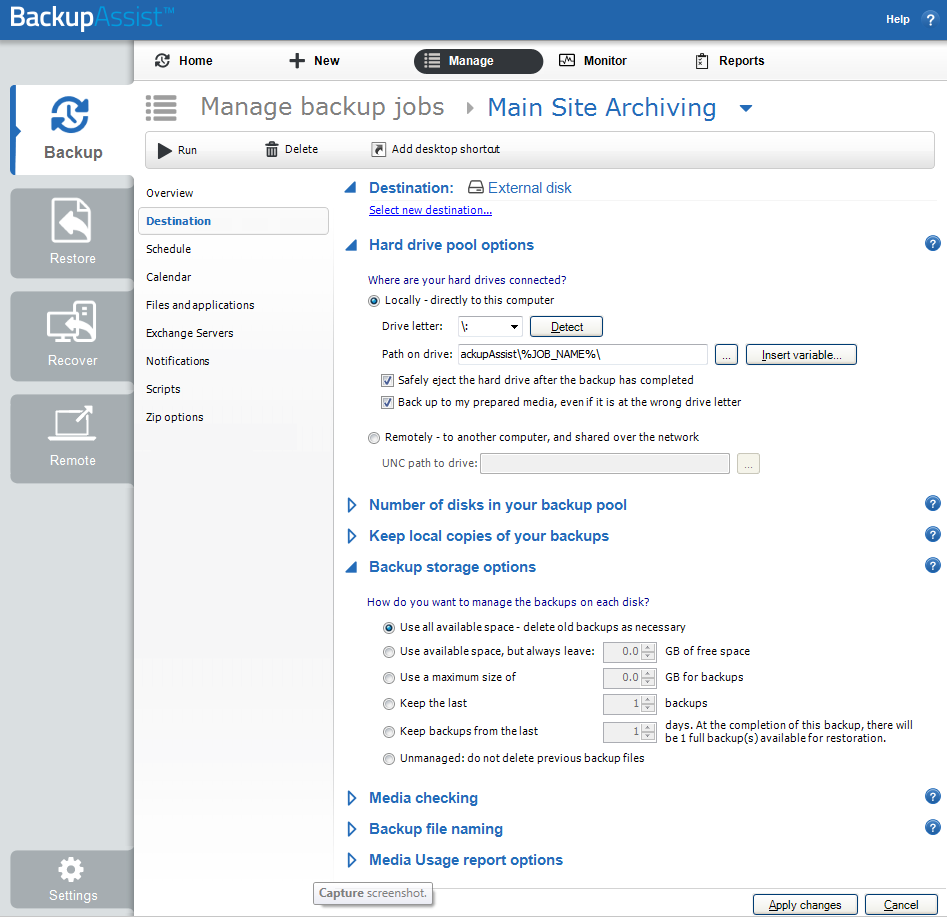Click the Help question mark icon
The image size is (947, 917).
tap(930, 19)
